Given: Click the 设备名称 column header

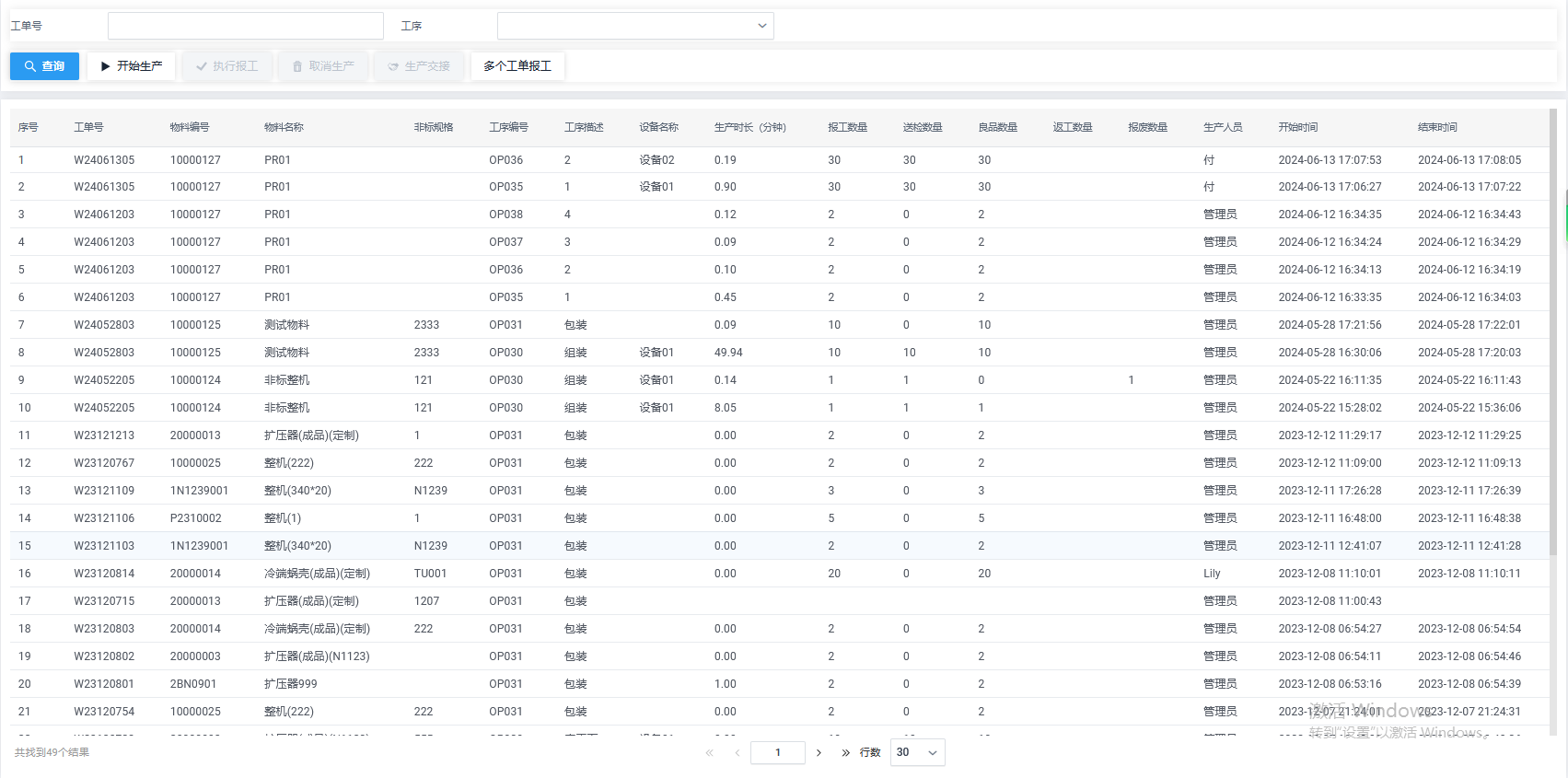Looking at the screenshot, I should (x=658, y=127).
